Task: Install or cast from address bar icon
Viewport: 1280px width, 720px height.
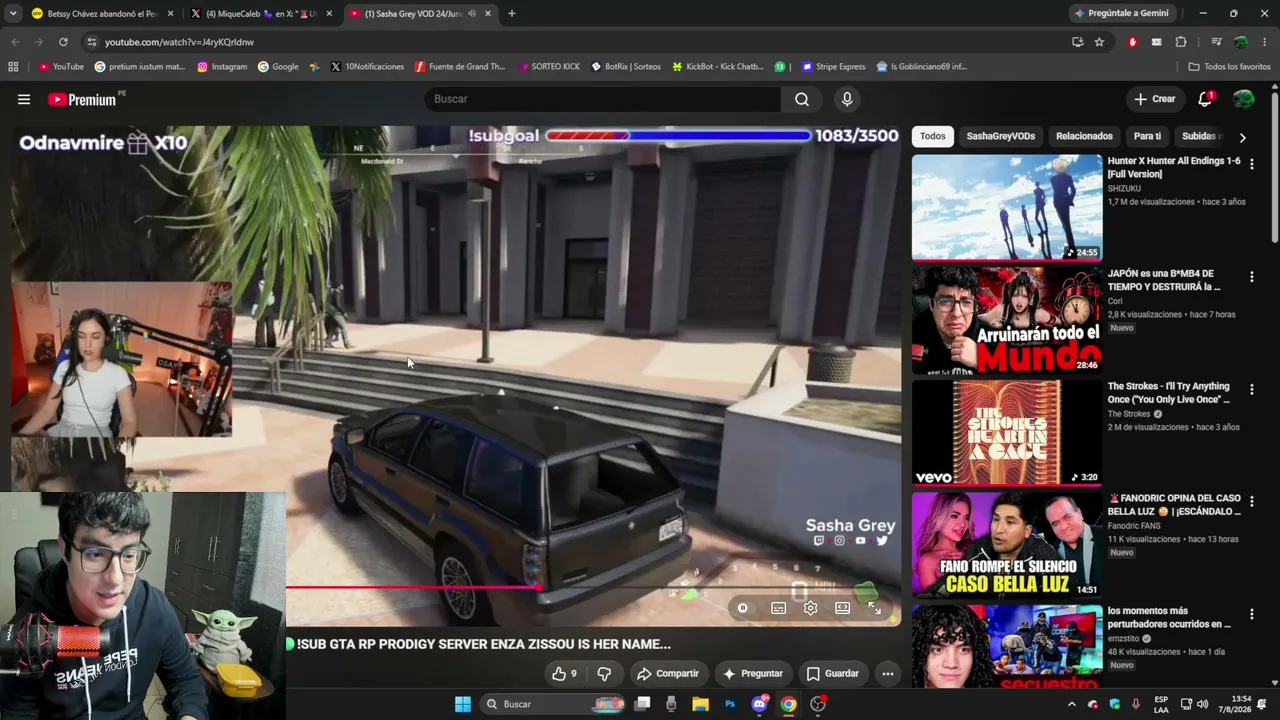Action: point(1077,42)
